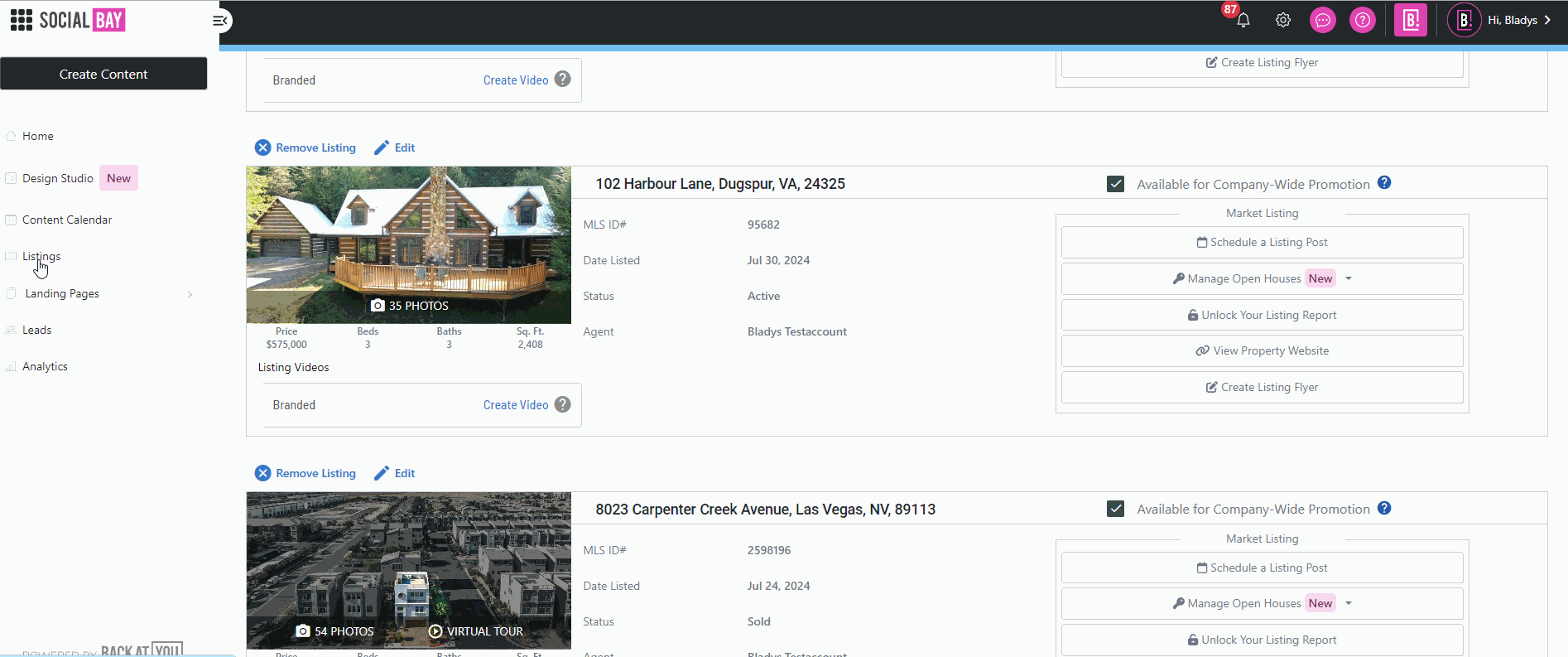Image resolution: width=1568 pixels, height=657 pixels.
Task: Expand Manage Open Houses arrow for 8023 Carpenter Creek
Action: tap(1349, 603)
